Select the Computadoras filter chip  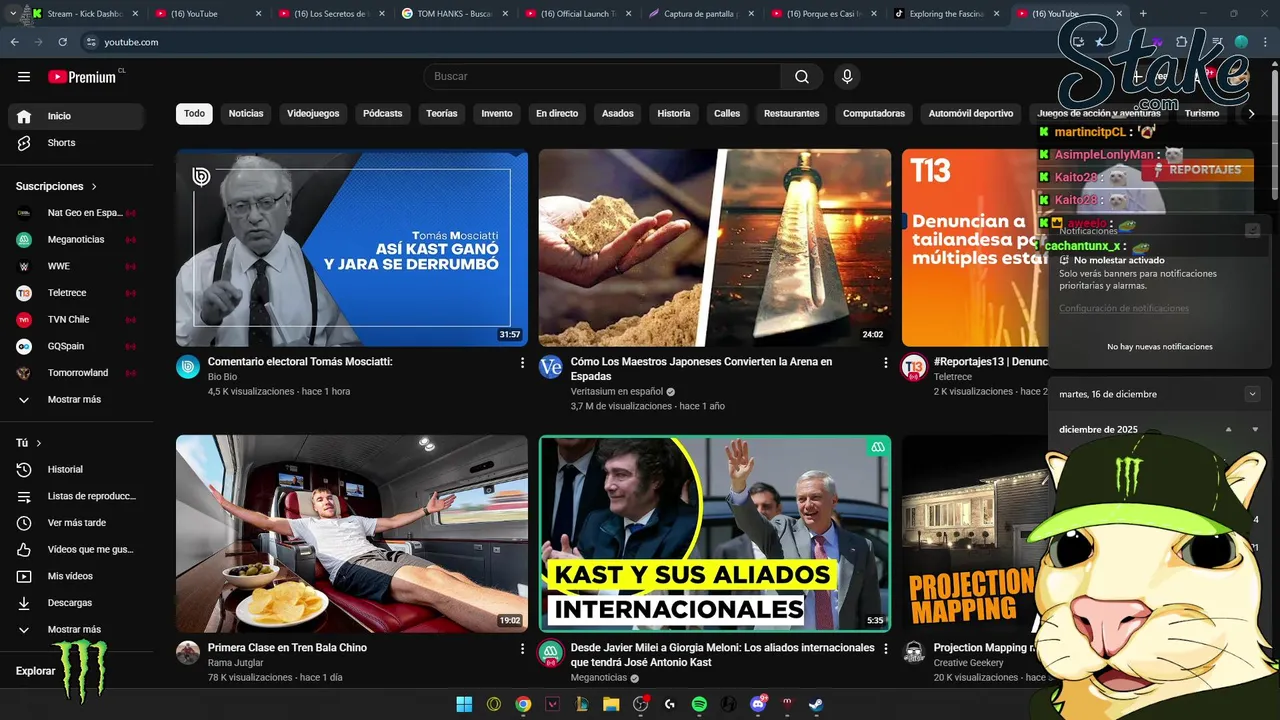tap(874, 114)
